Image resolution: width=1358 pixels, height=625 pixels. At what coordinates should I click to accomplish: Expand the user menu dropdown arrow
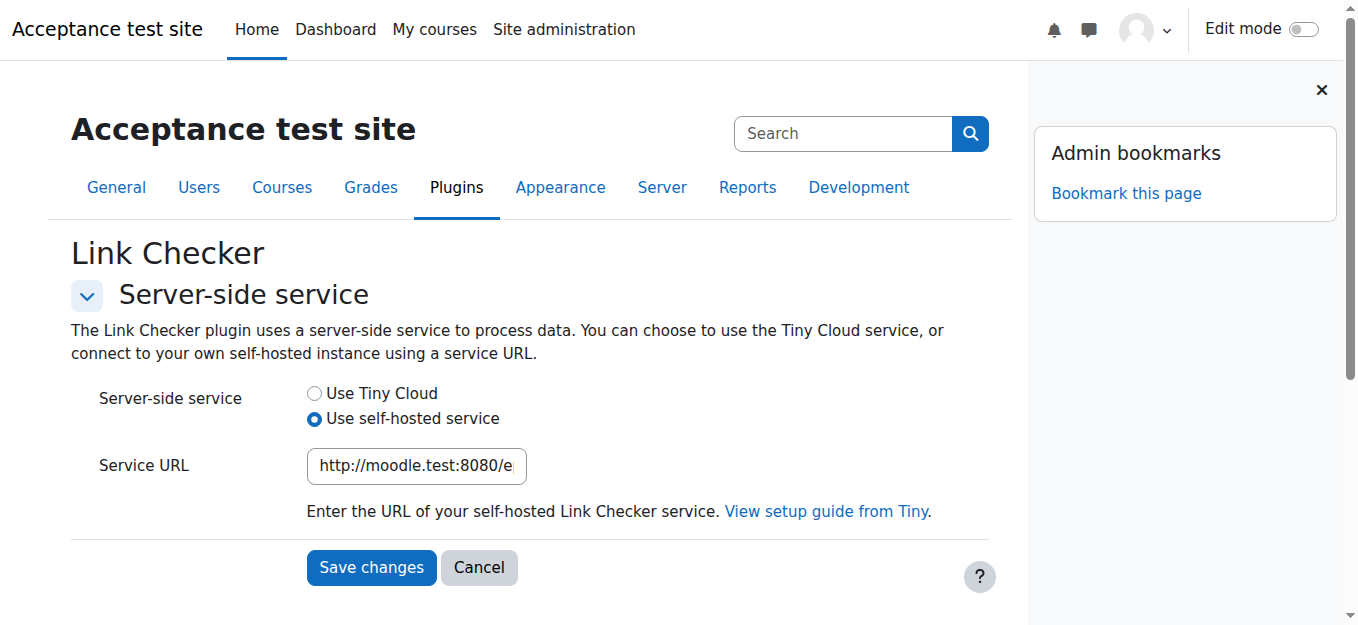point(1167,31)
